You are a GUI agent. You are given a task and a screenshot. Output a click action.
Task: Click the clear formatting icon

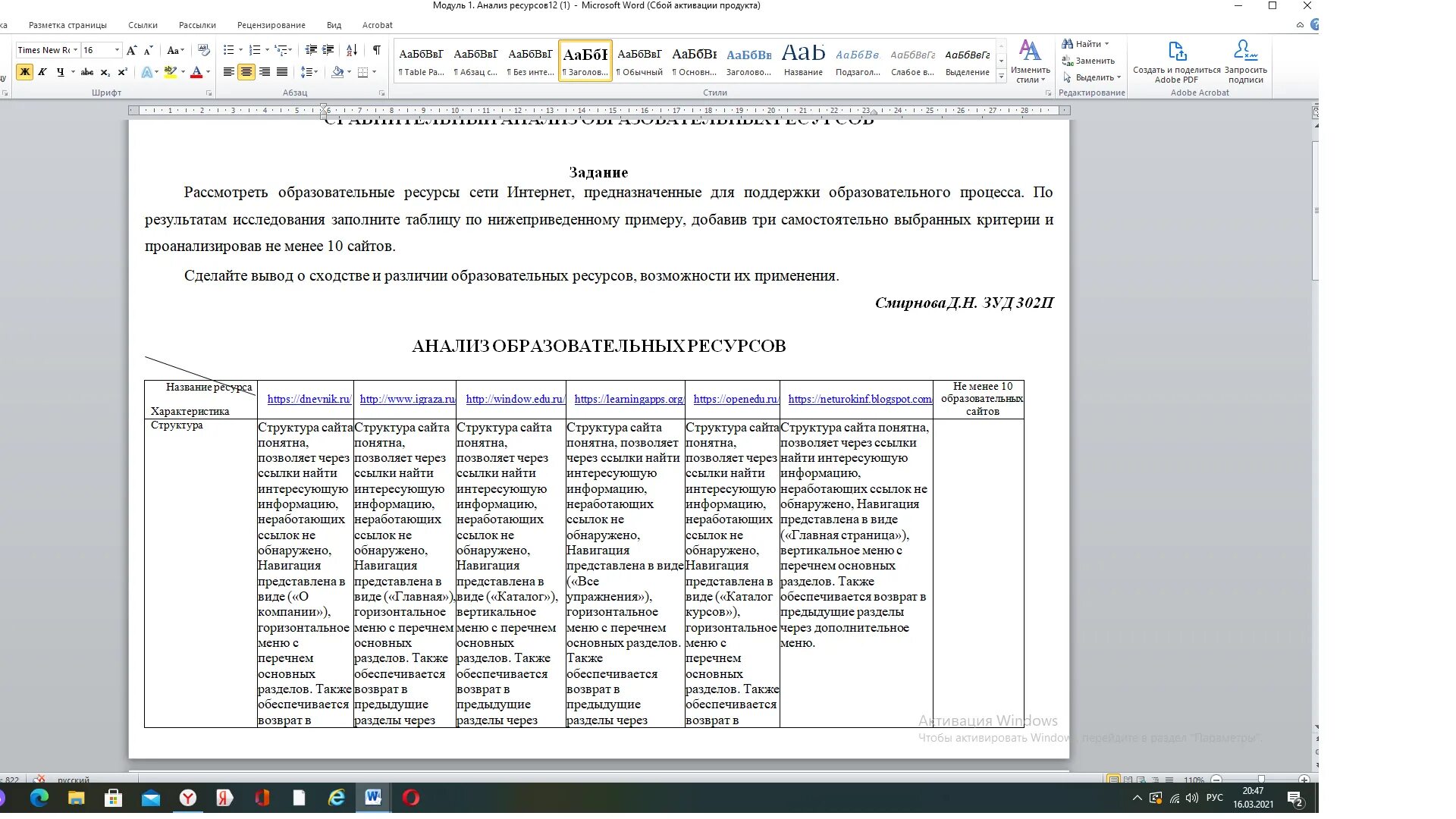click(203, 50)
